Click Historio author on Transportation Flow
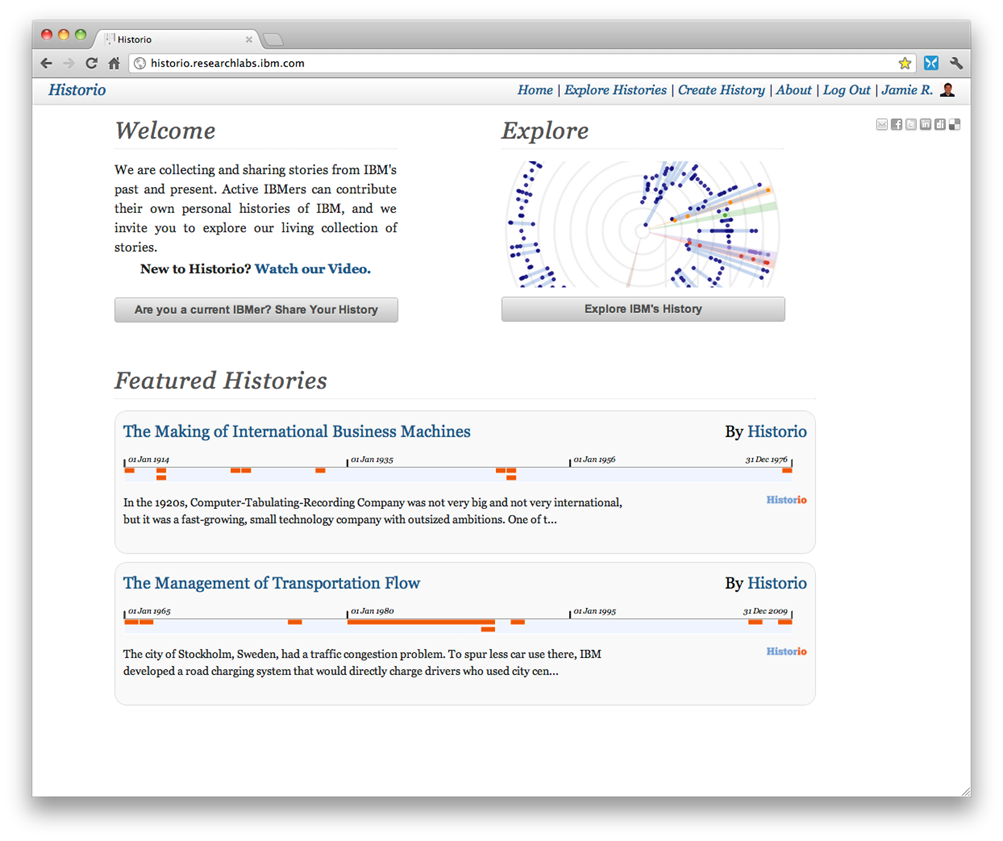 click(x=777, y=583)
